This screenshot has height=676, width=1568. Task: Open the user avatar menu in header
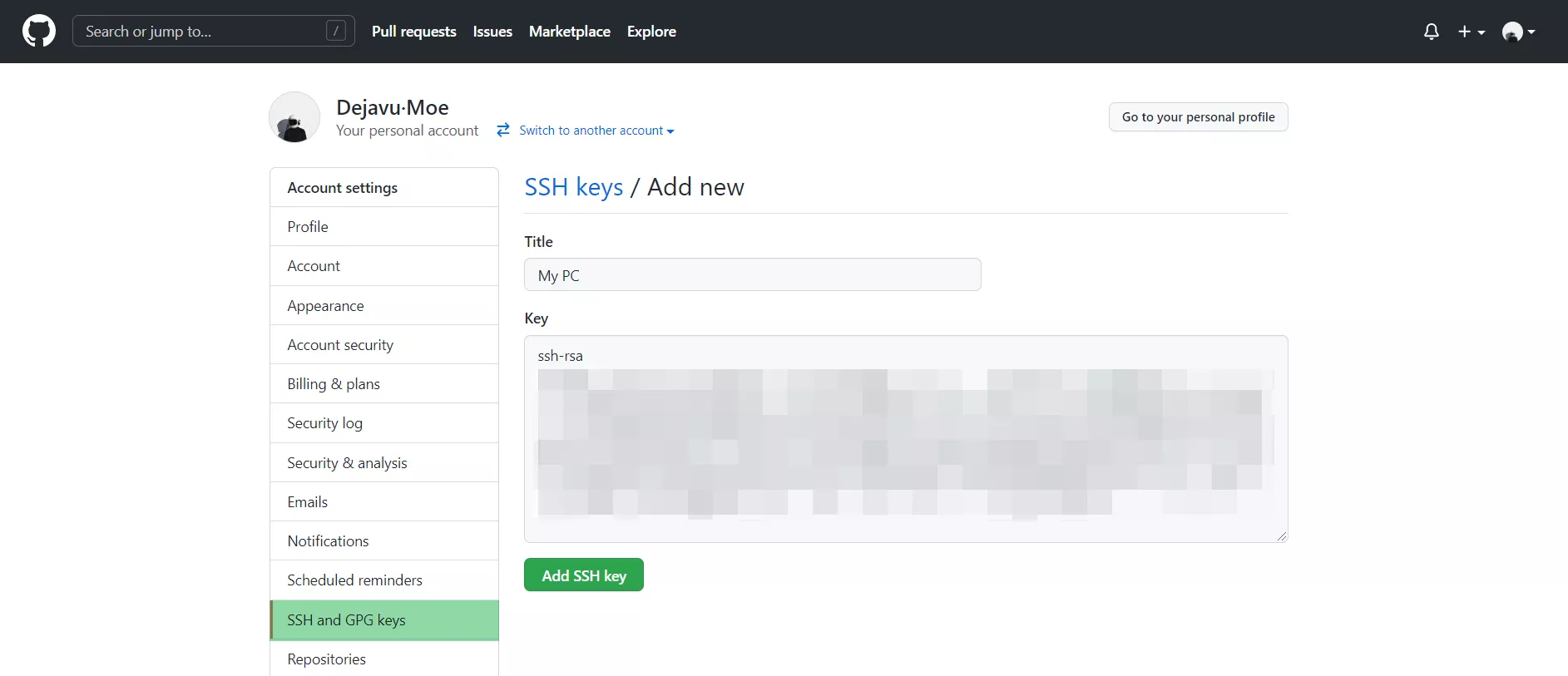(1518, 32)
